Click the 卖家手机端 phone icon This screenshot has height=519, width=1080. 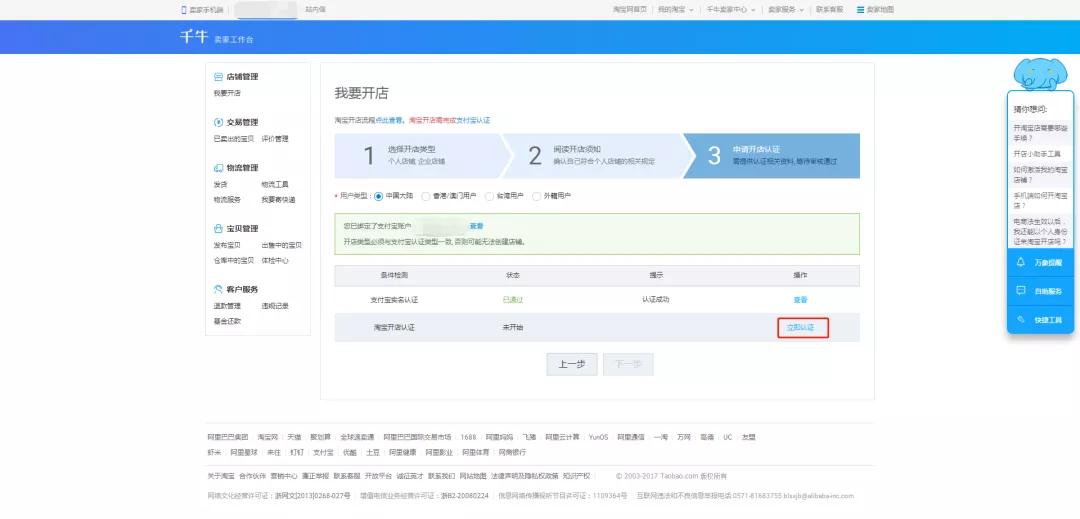(184, 10)
